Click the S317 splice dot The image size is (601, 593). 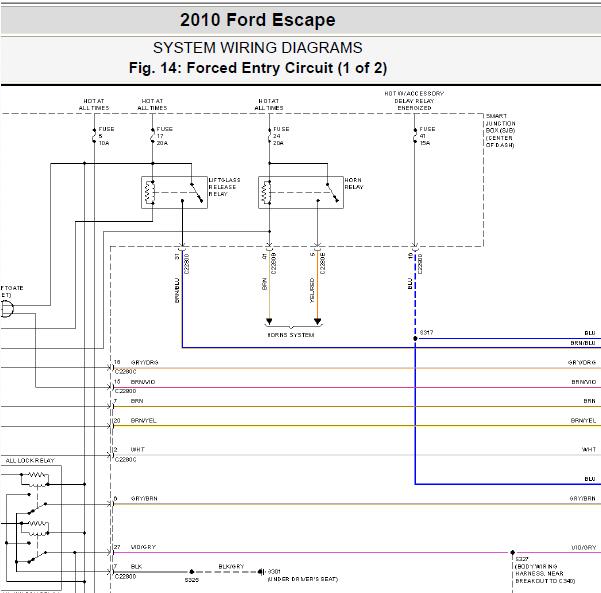tap(415, 338)
